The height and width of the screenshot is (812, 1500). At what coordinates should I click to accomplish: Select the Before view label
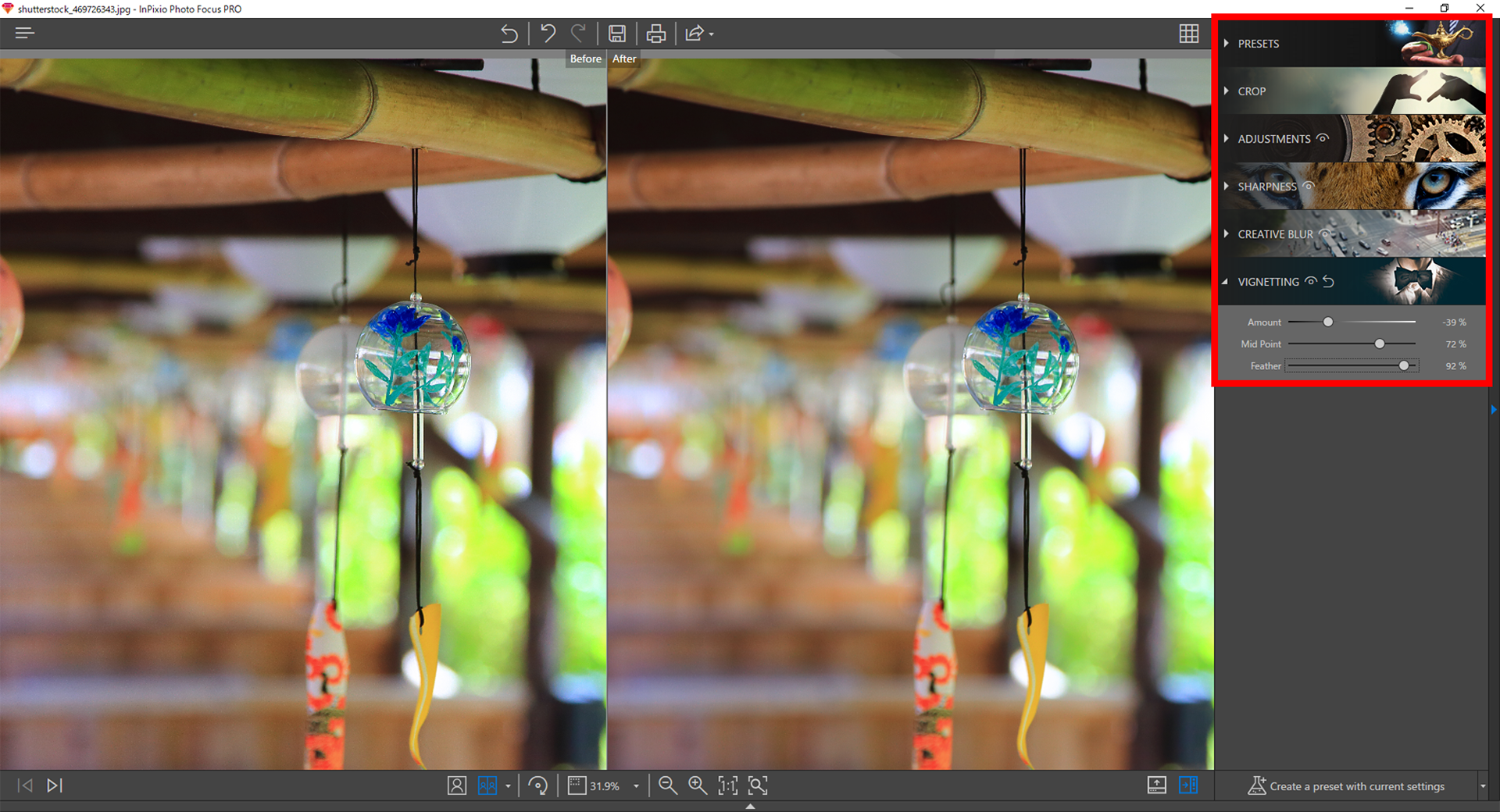click(x=585, y=59)
